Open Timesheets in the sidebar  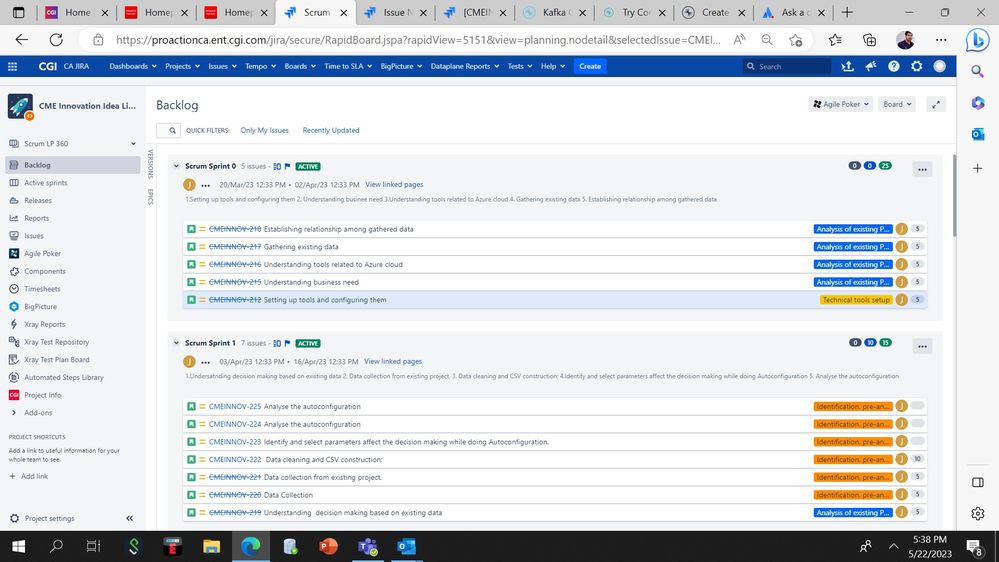(x=42, y=289)
